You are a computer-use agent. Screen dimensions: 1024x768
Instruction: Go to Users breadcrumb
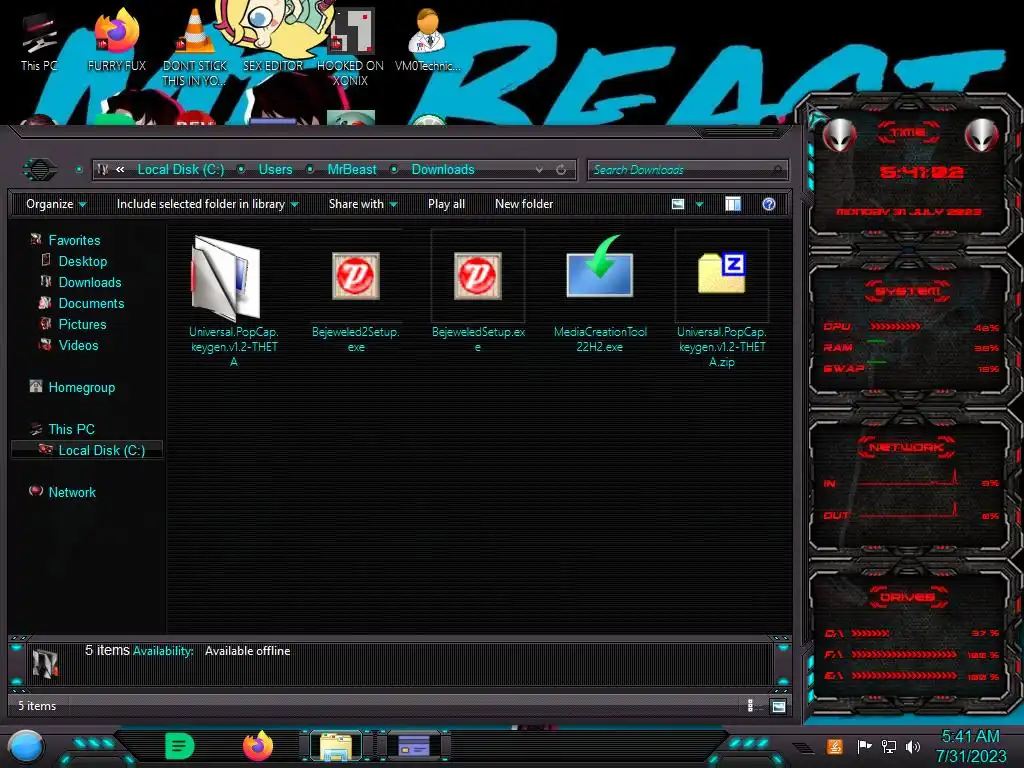276,170
